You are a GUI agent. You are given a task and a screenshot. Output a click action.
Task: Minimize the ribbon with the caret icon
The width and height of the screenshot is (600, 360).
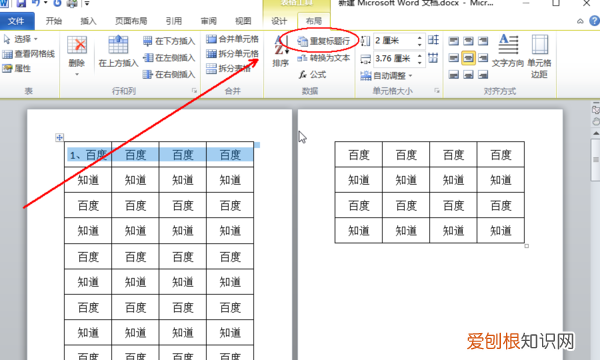[580, 21]
